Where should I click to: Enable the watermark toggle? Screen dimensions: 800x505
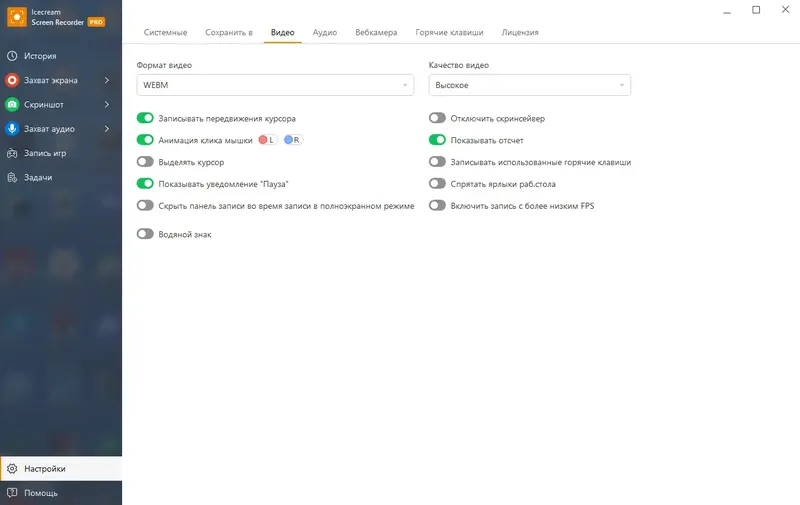pyautogui.click(x=145, y=234)
